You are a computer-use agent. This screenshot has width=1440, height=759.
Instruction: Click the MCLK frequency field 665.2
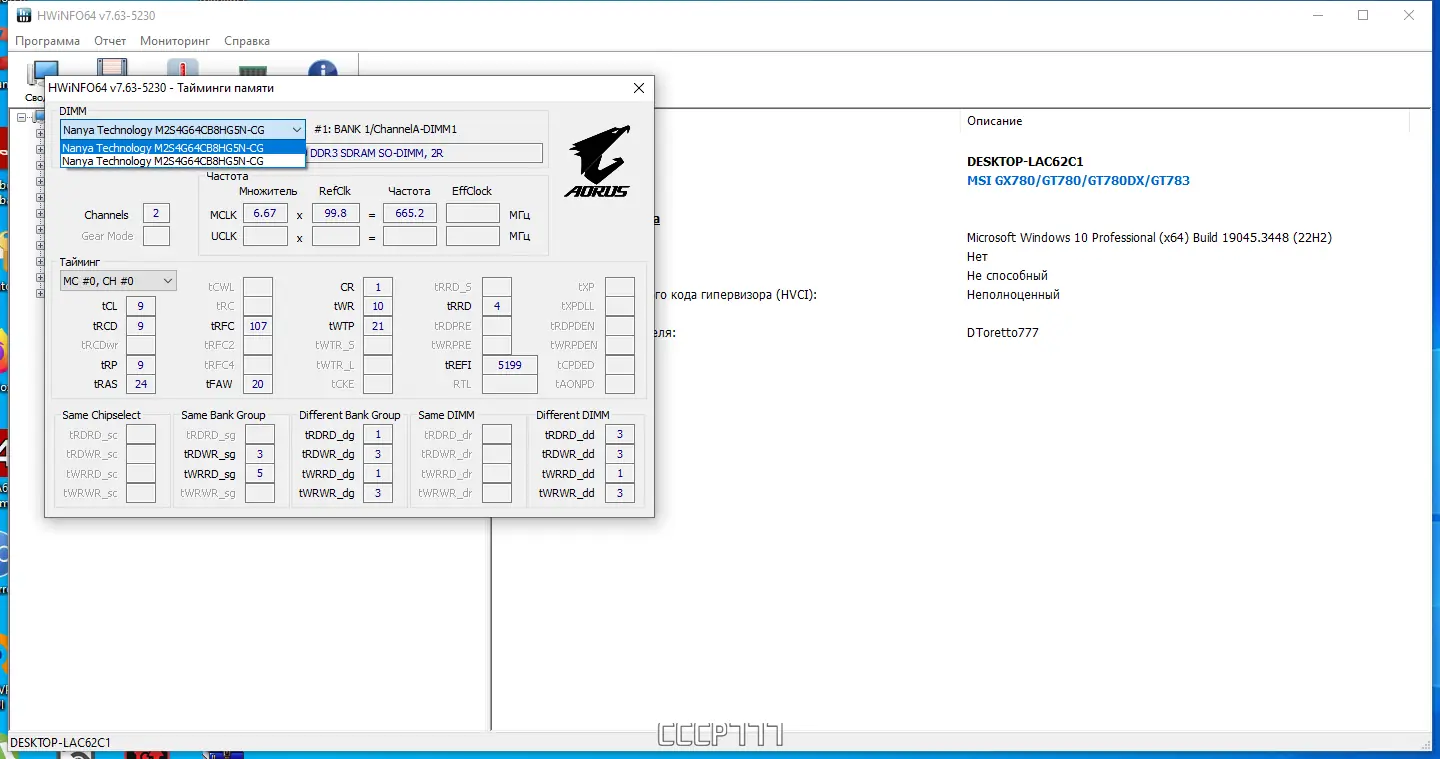pos(410,213)
